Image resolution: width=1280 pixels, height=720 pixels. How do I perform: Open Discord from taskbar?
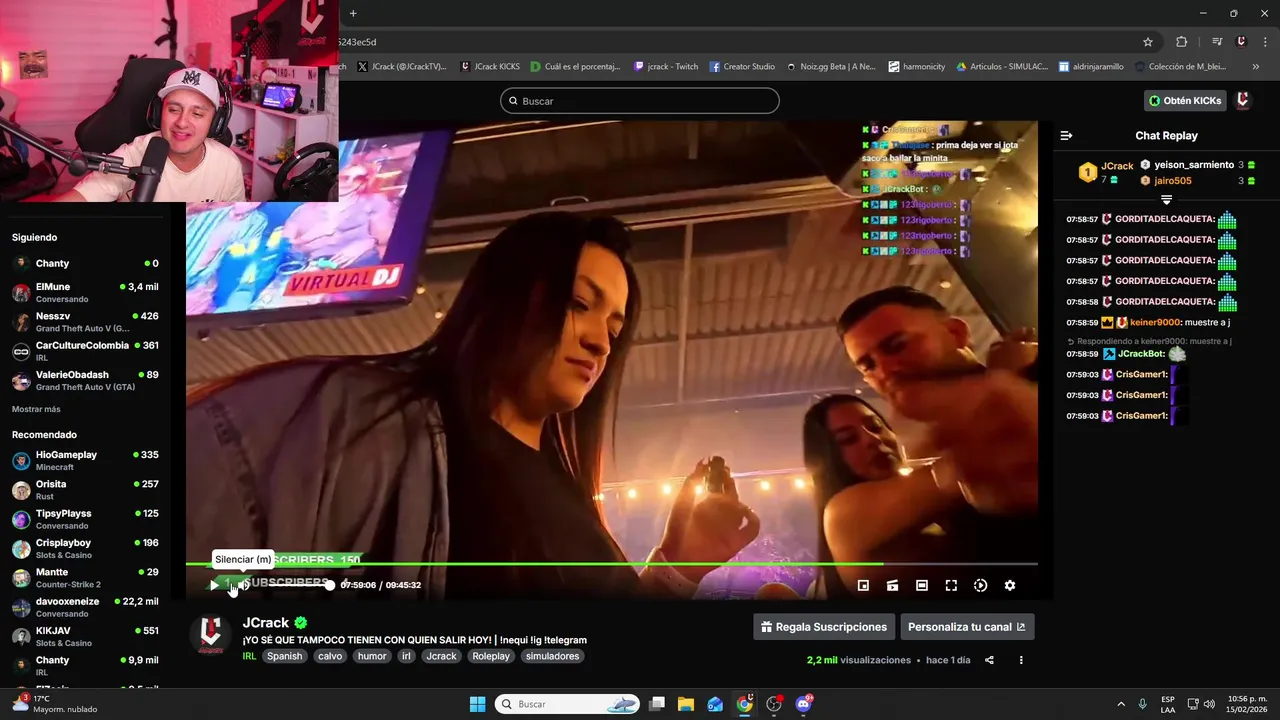click(x=803, y=704)
